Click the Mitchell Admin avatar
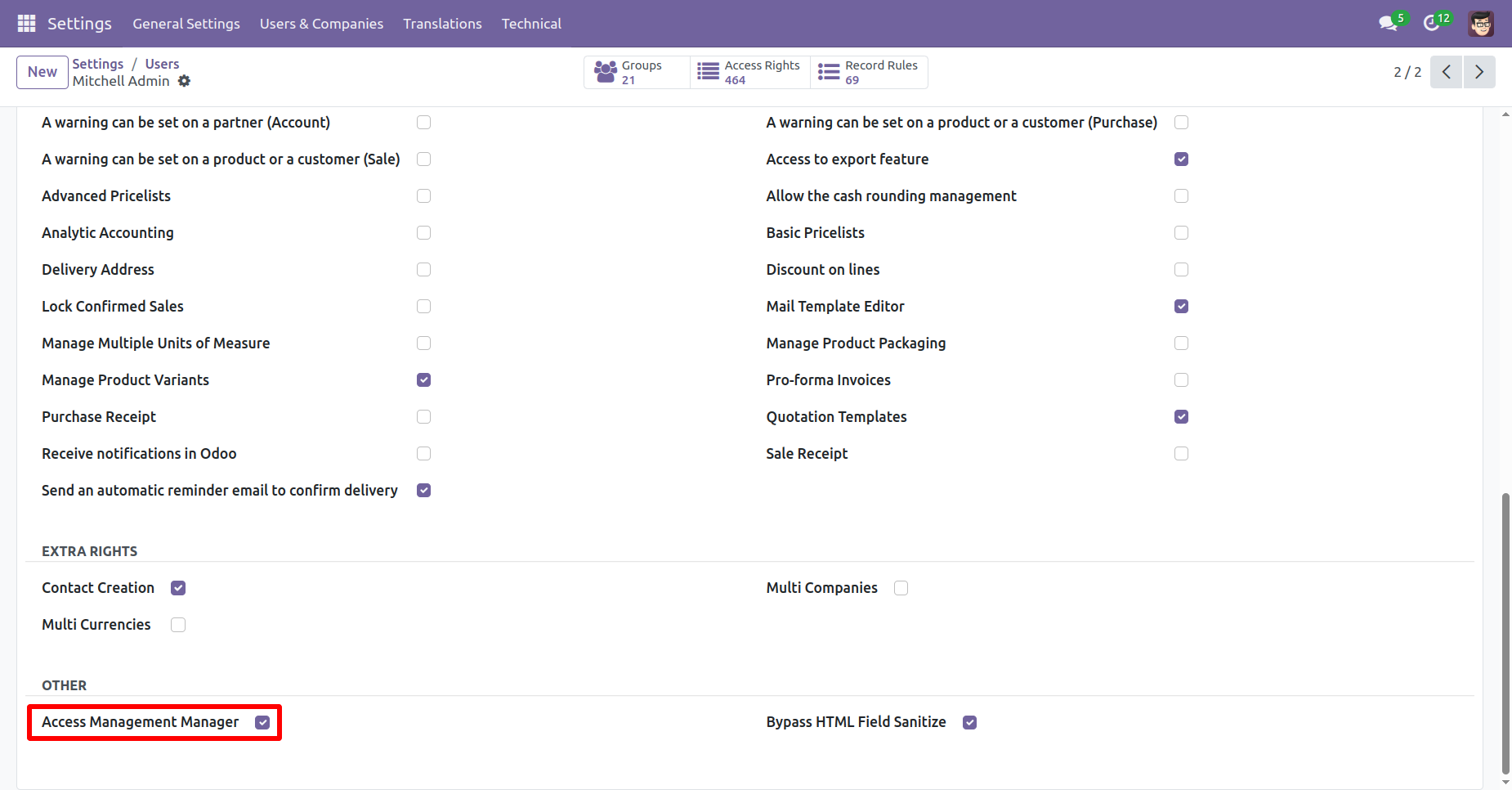The width and height of the screenshot is (1512, 790). 1480,24
